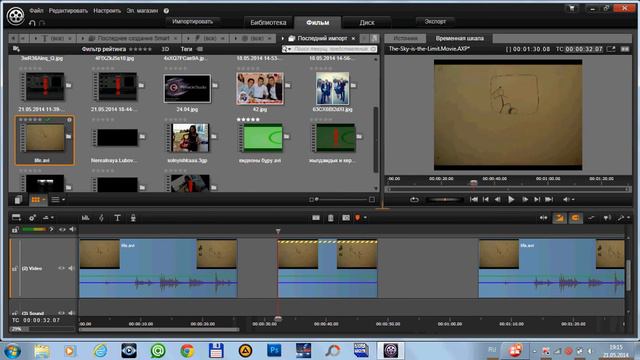
Task: Open the shopping cart icon in title bar
Action: [x=572, y=8]
